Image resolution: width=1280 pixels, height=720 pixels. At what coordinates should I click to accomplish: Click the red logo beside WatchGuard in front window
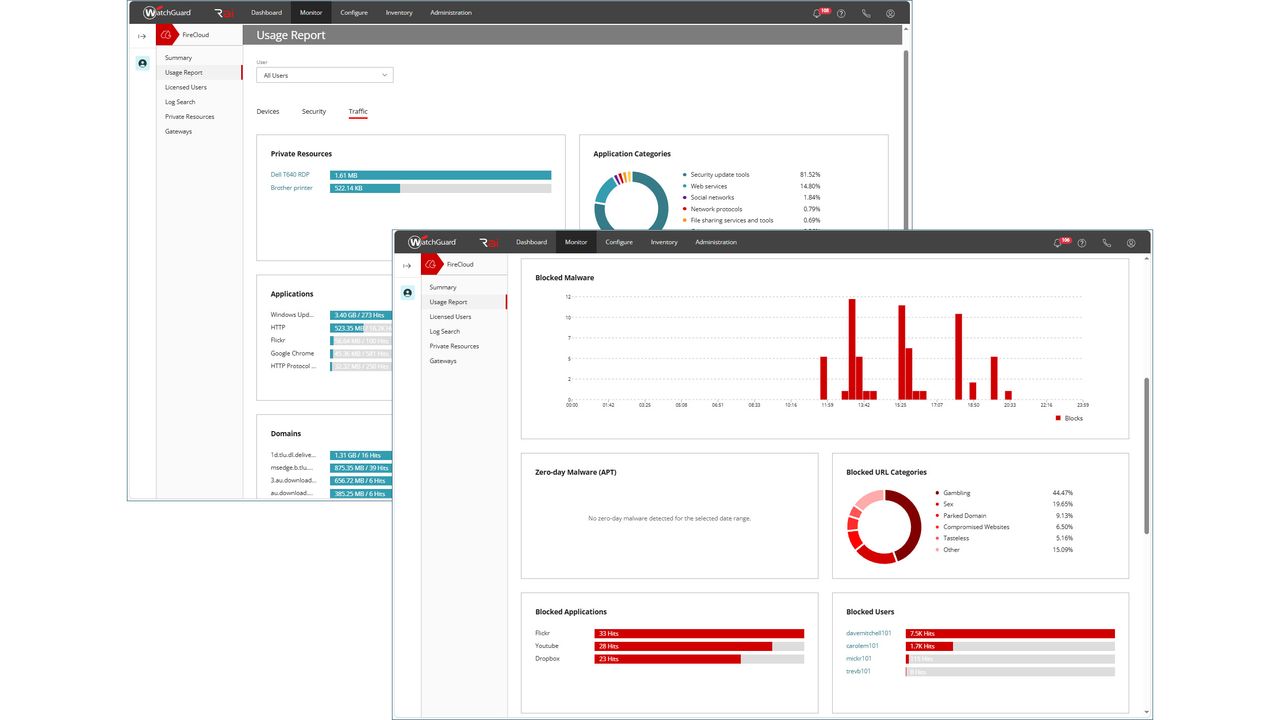(x=488, y=242)
